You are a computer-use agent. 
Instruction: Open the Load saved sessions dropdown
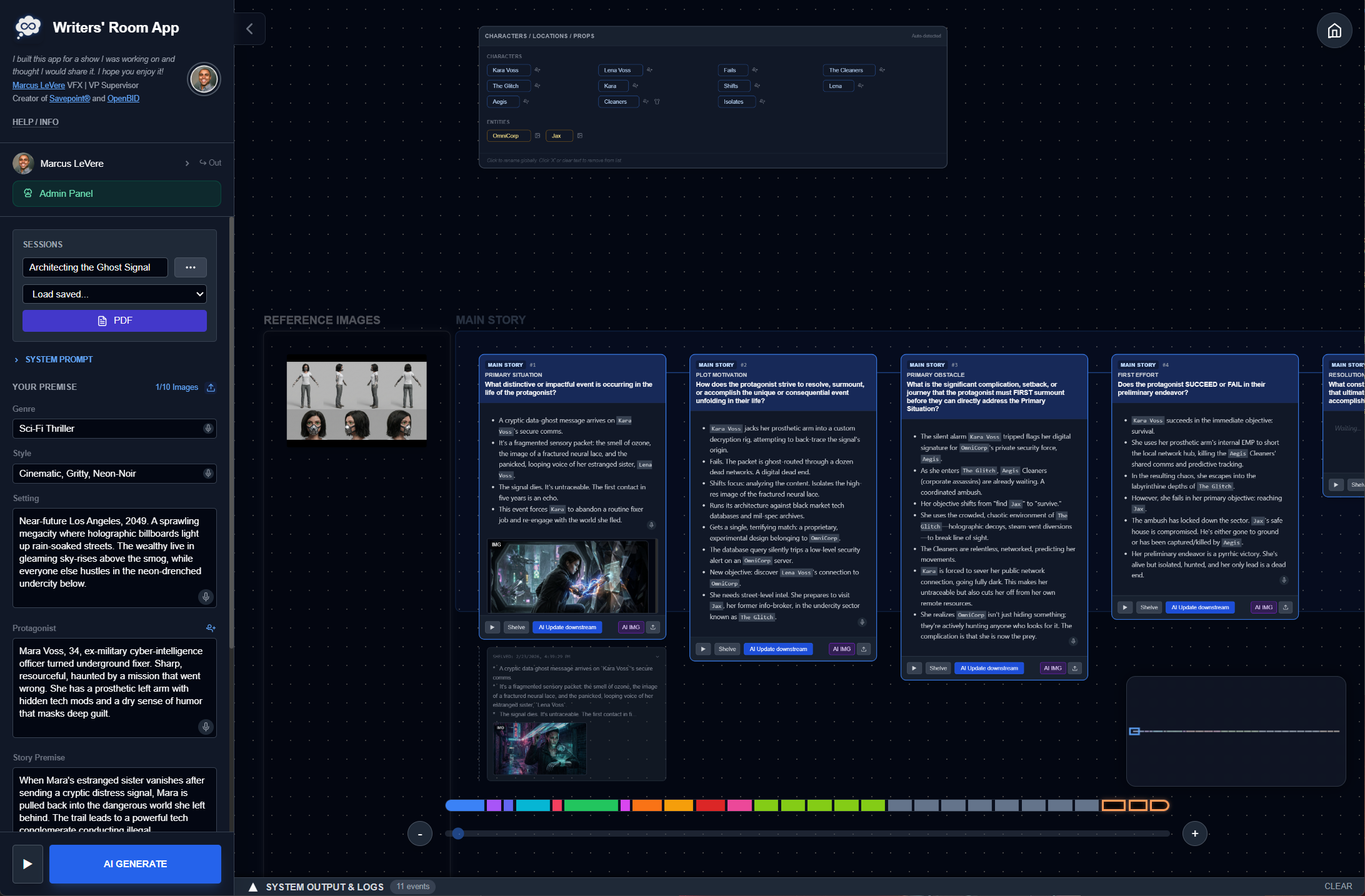[114, 294]
